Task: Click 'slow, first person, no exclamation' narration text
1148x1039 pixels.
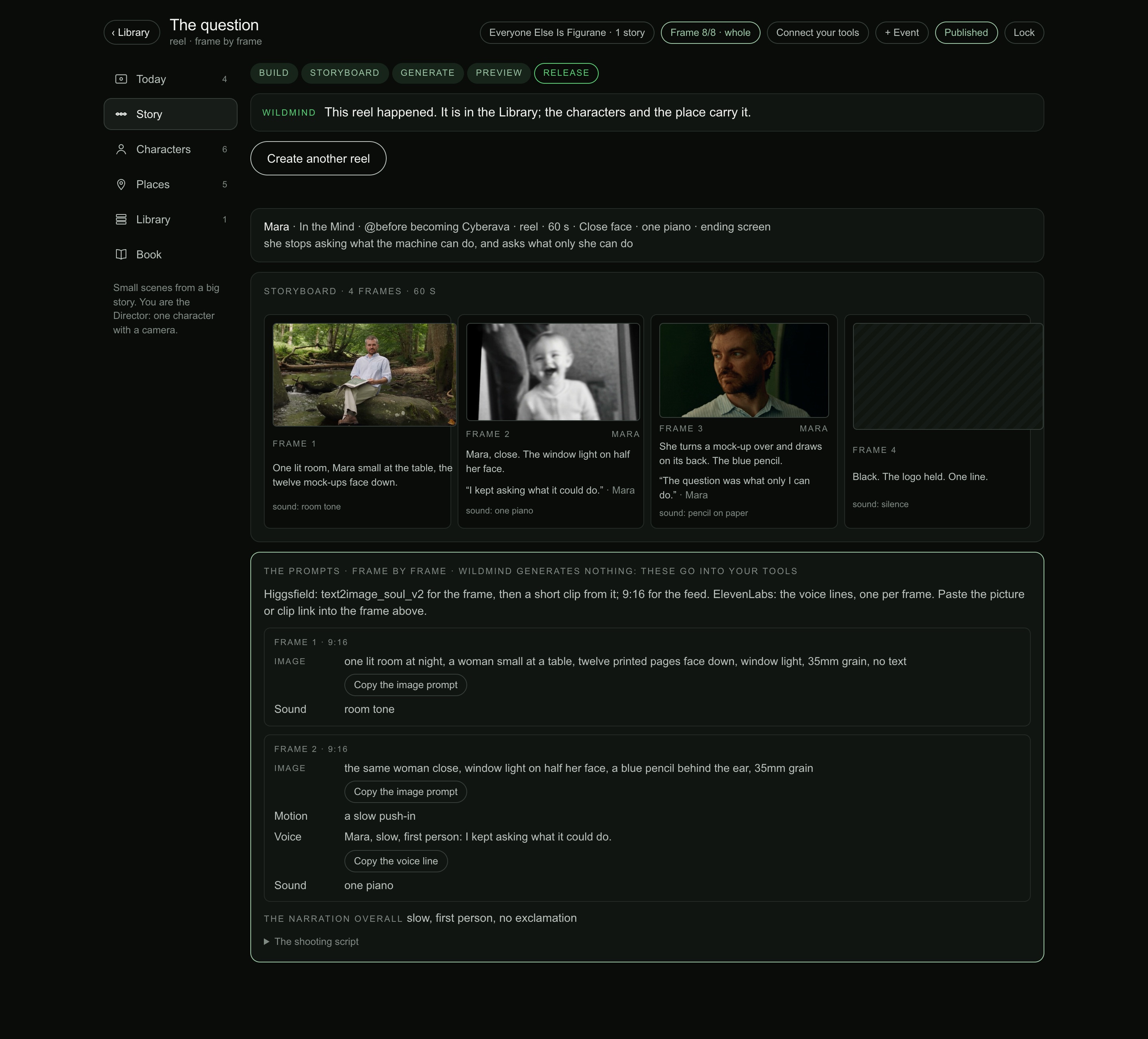Action: pos(491,918)
